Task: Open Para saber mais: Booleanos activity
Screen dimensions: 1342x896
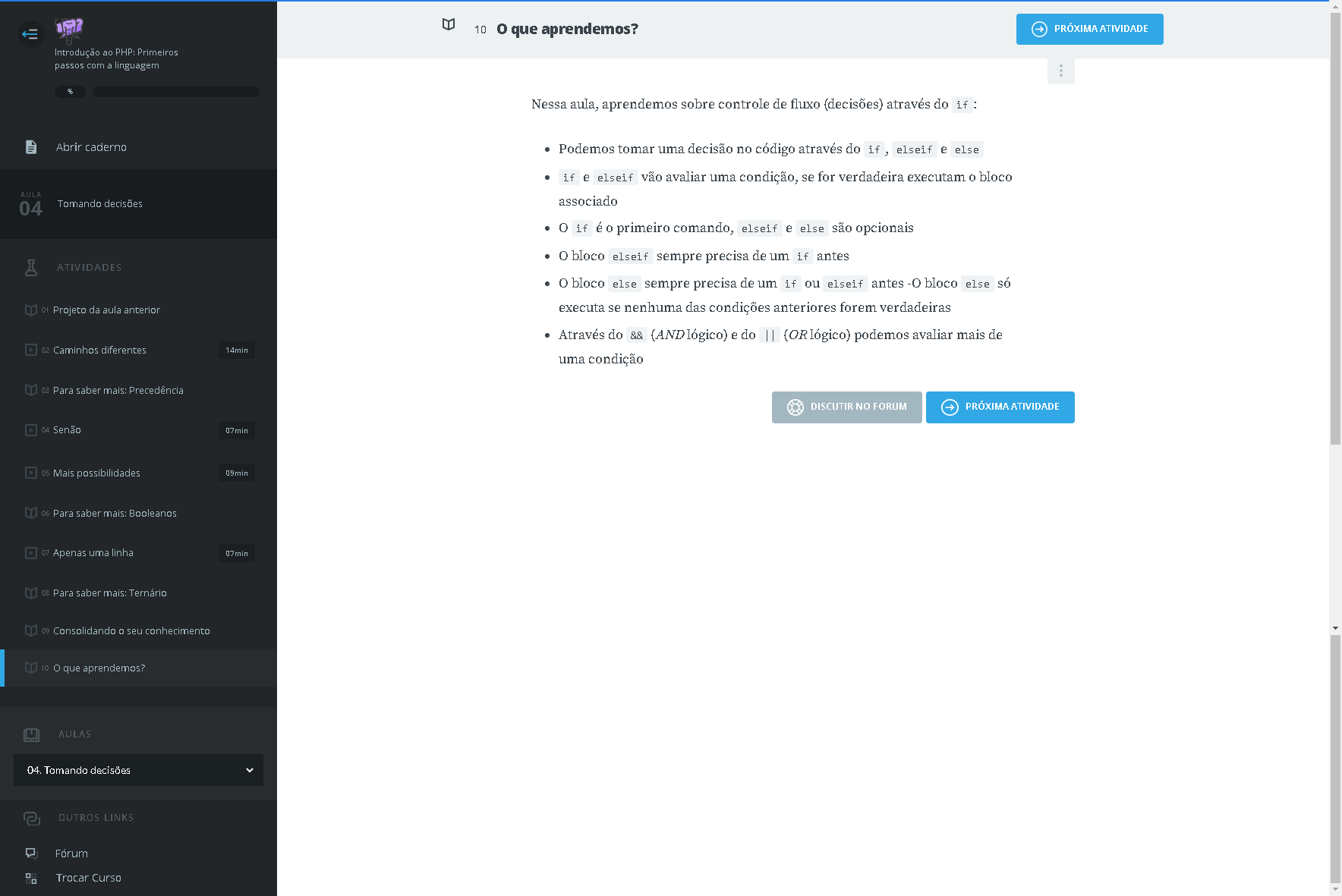Action: 114,514
